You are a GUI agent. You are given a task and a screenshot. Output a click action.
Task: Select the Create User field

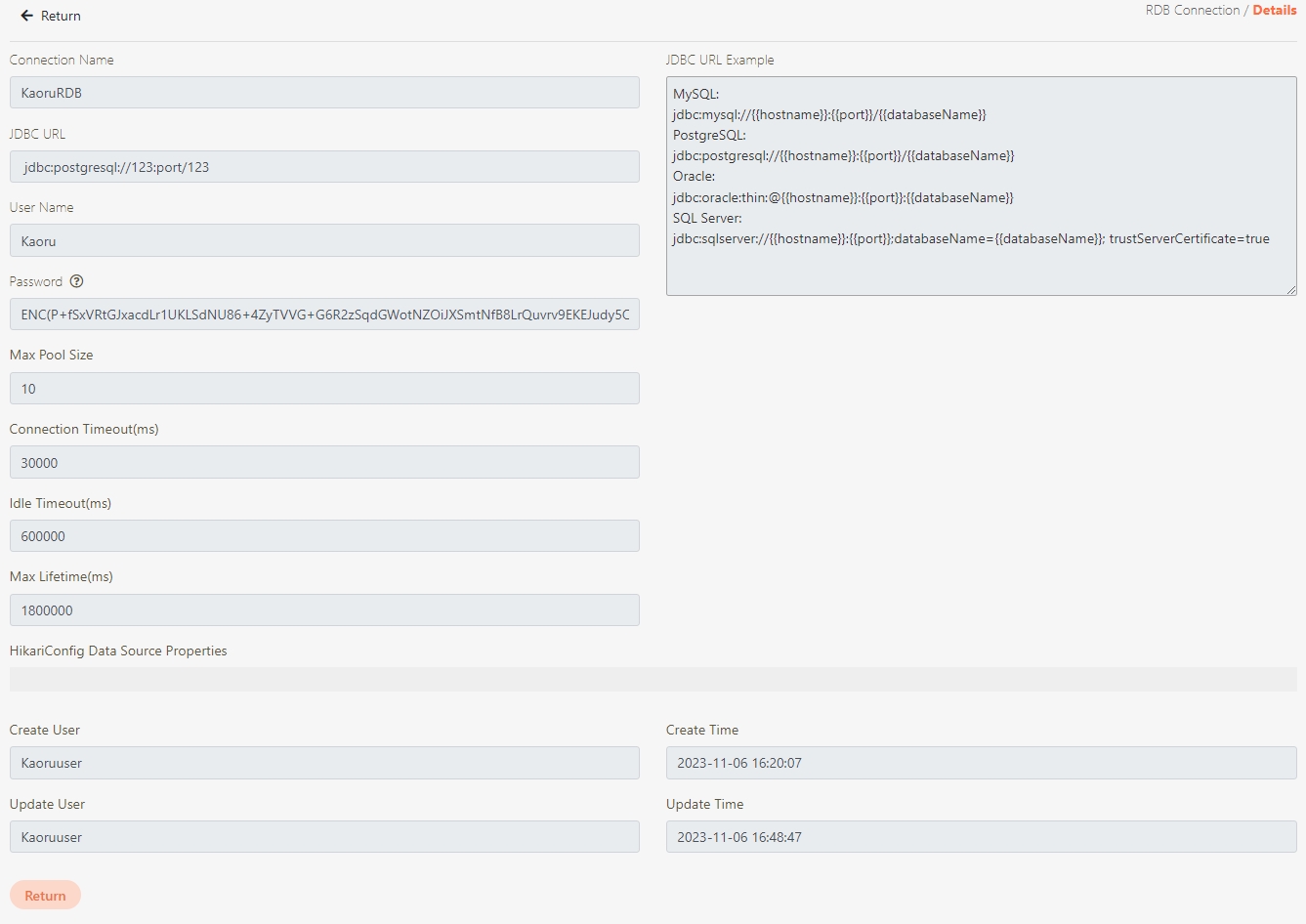(x=324, y=763)
